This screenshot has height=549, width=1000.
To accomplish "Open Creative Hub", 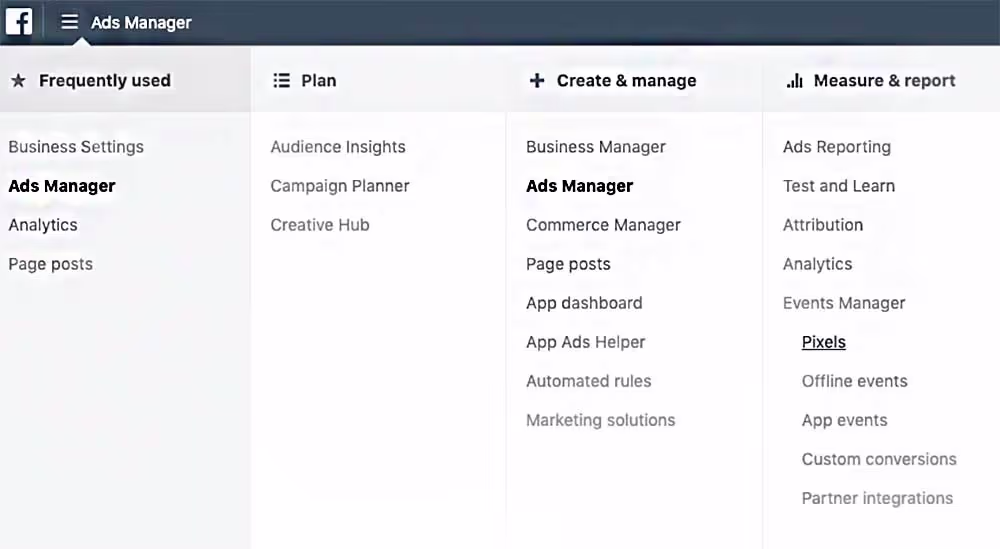I will pyautogui.click(x=320, y=224).
